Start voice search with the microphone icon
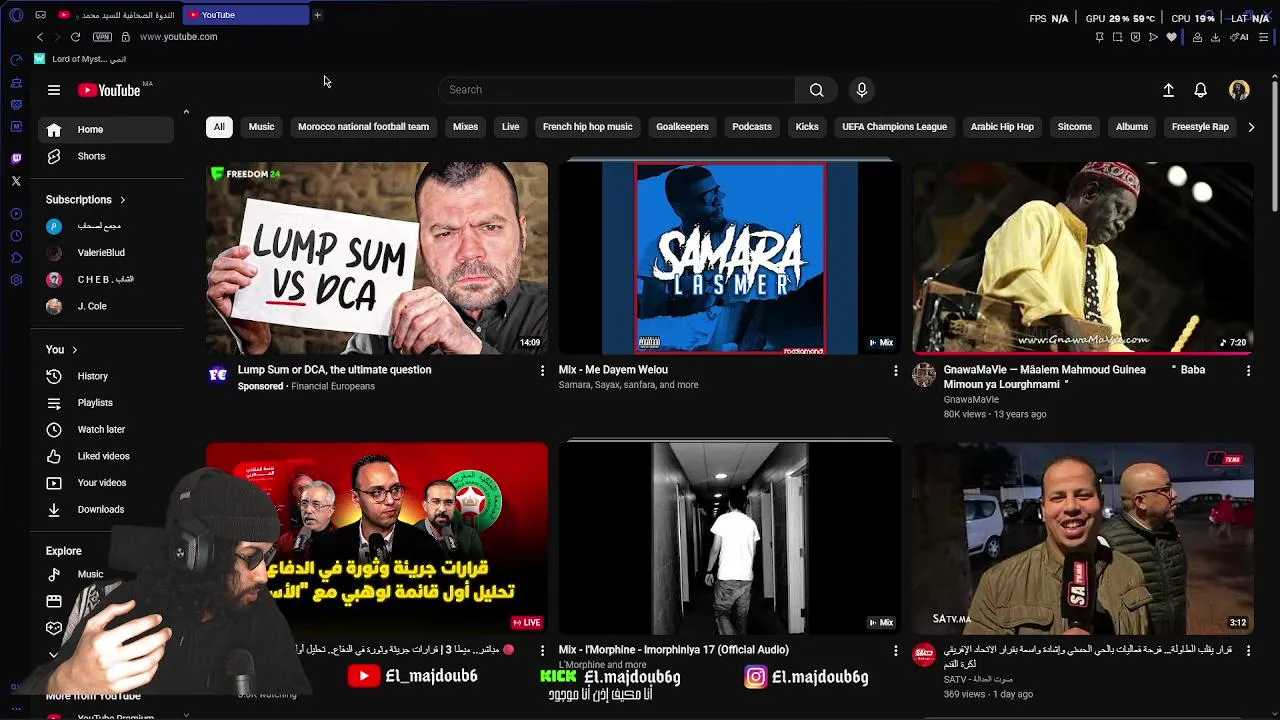Viewport: 1280px width, 720px height. [x=862, y=90]
